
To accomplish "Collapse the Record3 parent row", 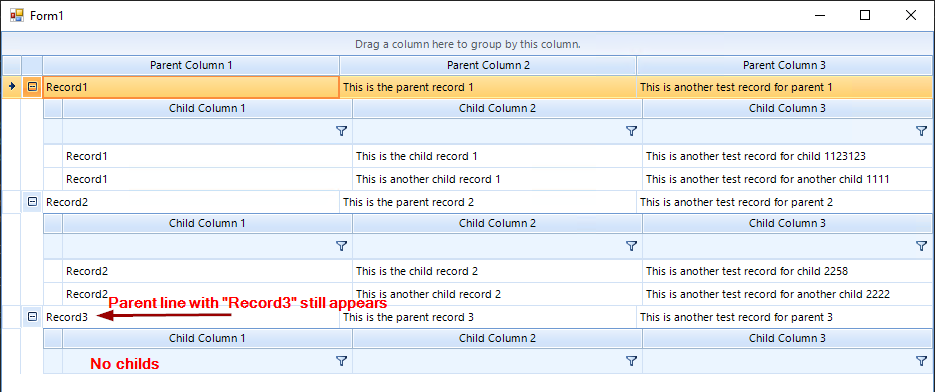I will (33, 317).
